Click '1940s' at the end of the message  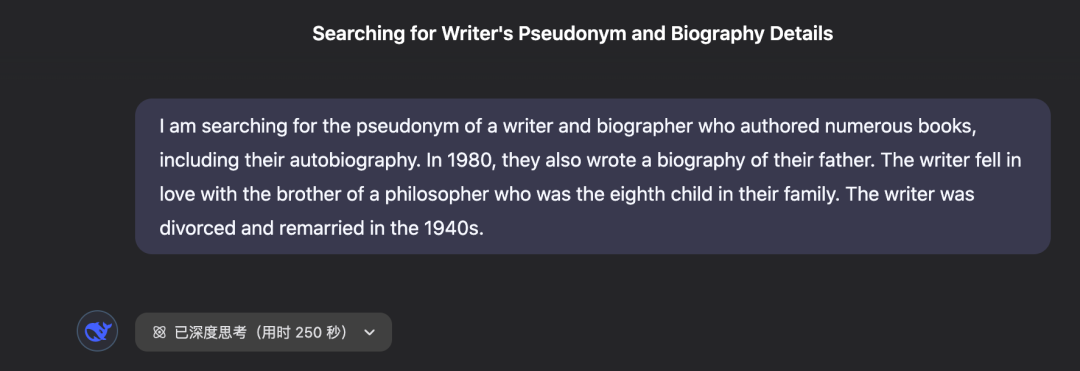pyautogui.click(x=455, y=228)
